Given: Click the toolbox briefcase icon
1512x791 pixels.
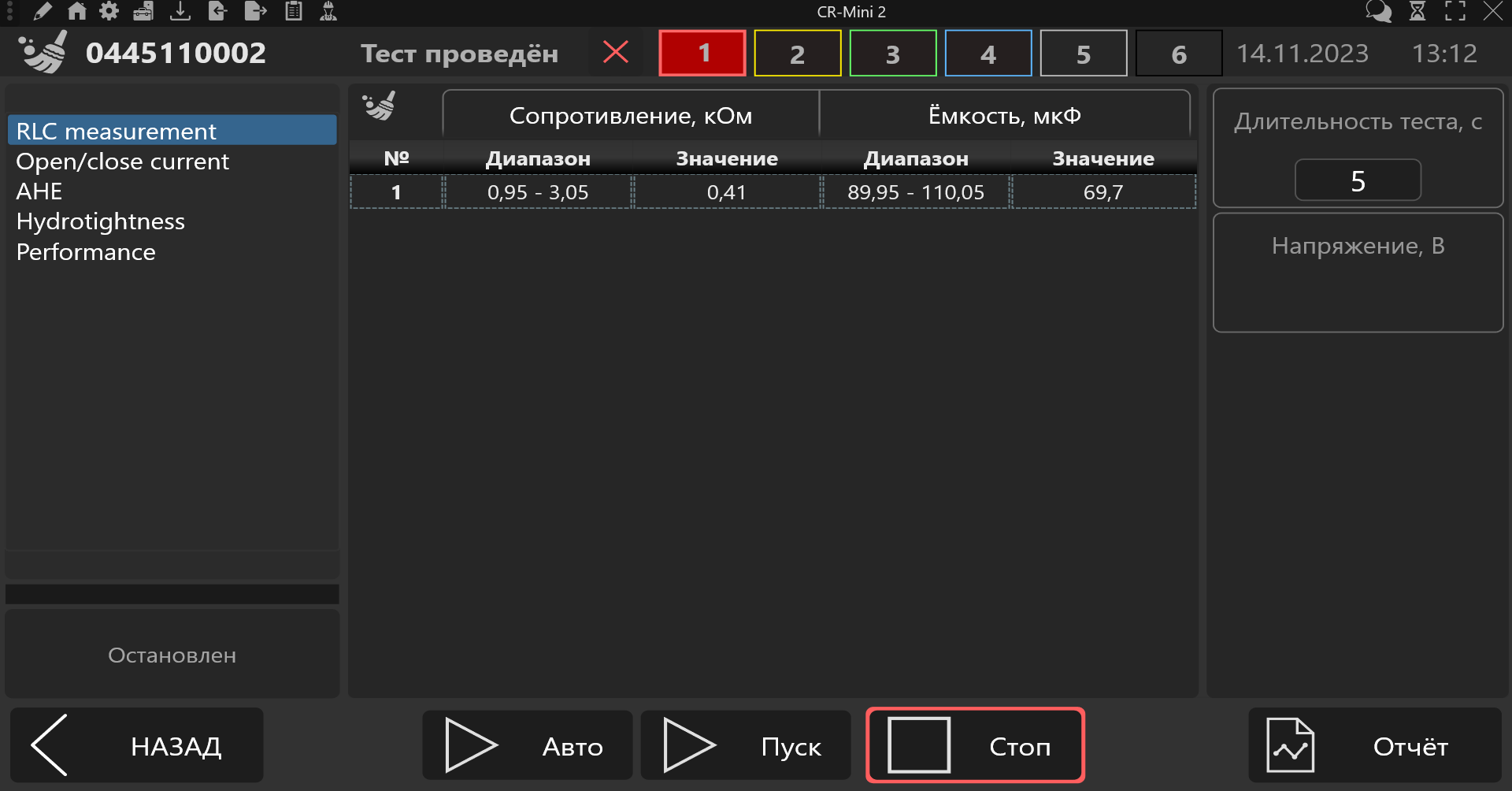Looking at the screenshot, I should click(143, 11).
